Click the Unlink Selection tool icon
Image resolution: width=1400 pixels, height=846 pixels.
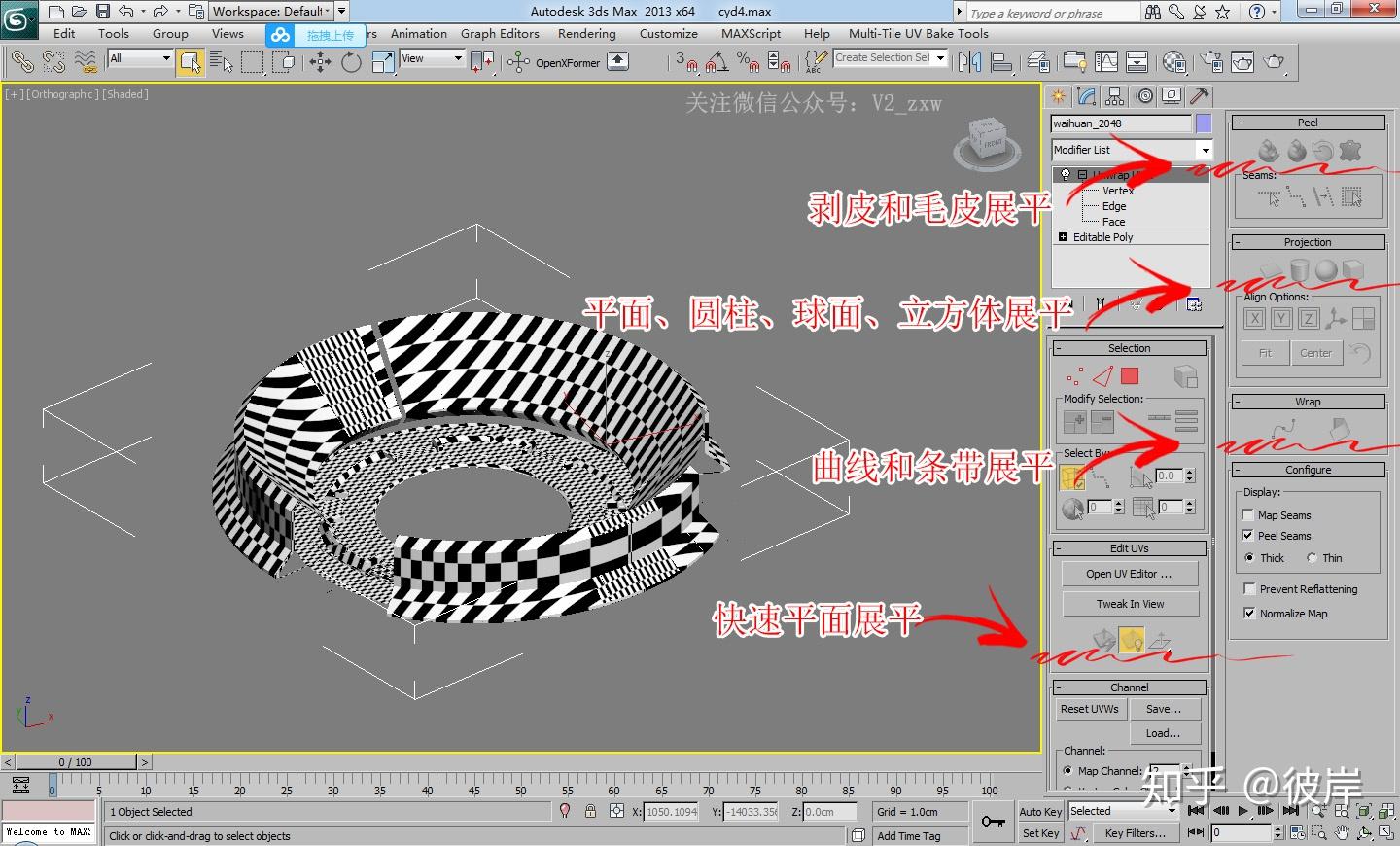53,62
